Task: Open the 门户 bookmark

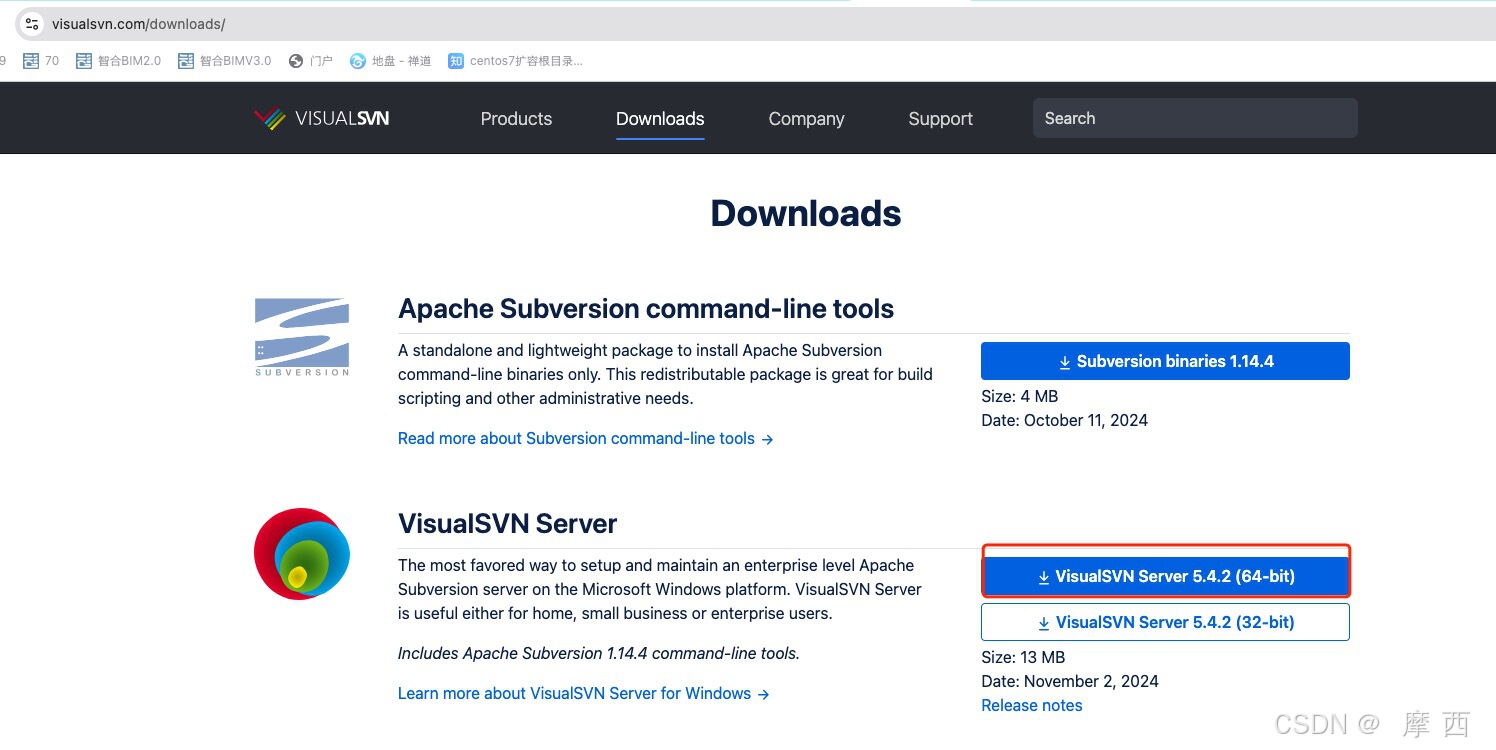Action: (x=310, y=61)
